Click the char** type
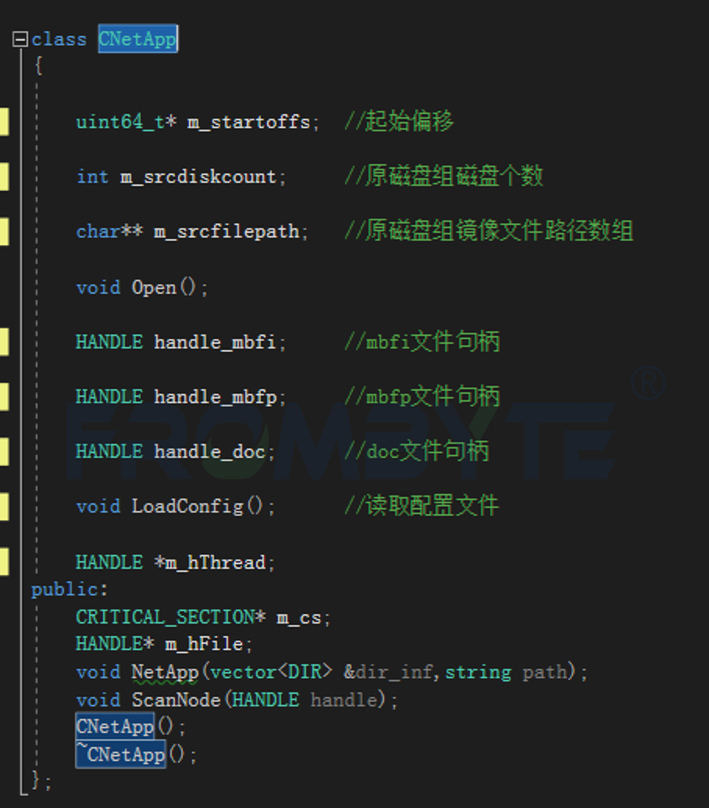 [109, 231]
